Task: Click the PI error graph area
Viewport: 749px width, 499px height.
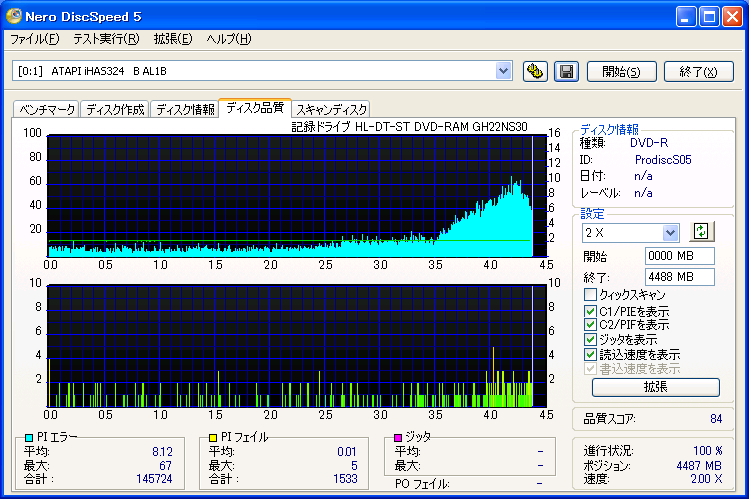Action: (297, 196)
